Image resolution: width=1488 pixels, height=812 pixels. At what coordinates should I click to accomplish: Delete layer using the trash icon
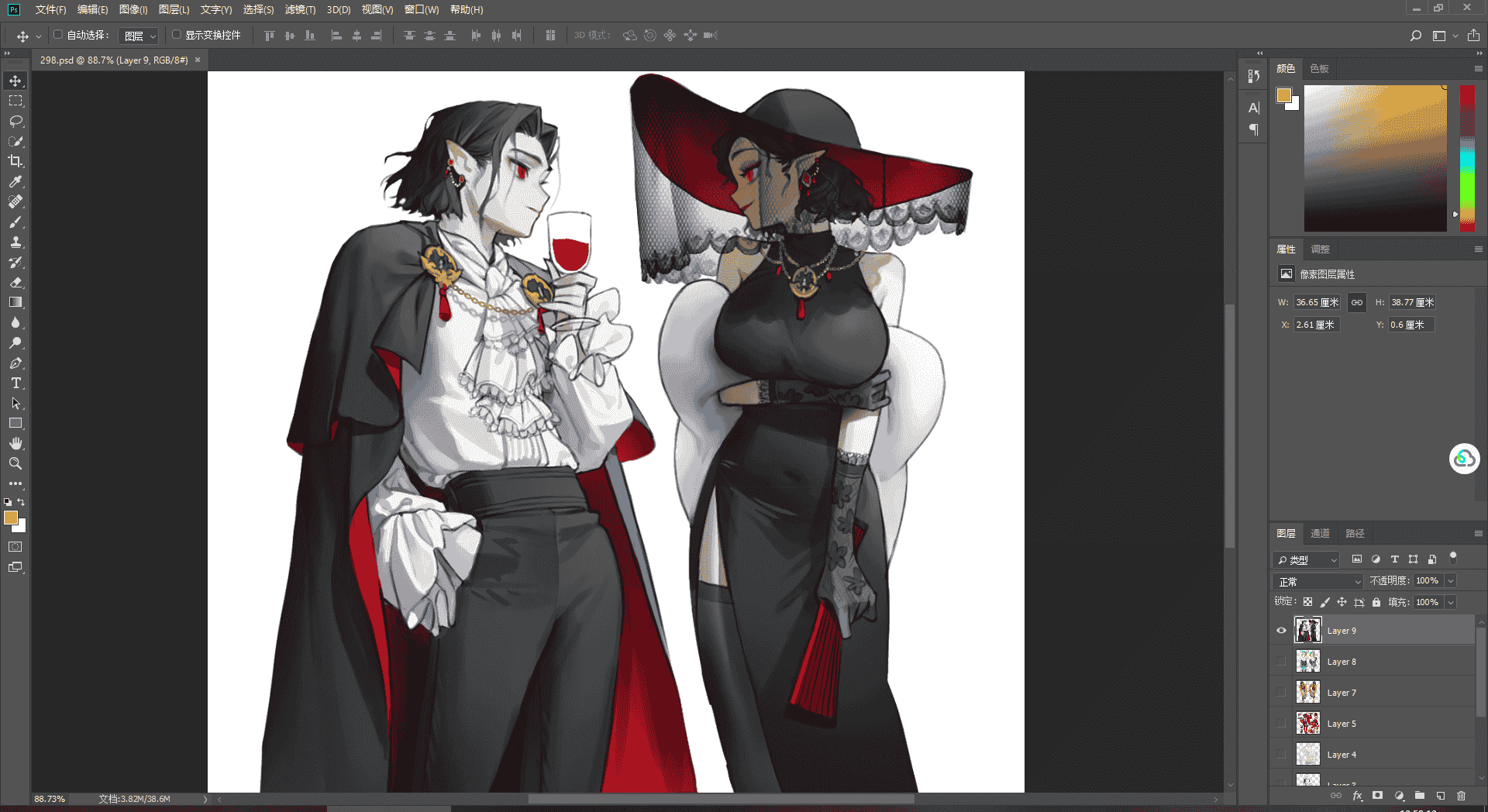(x=1461, y=796)
